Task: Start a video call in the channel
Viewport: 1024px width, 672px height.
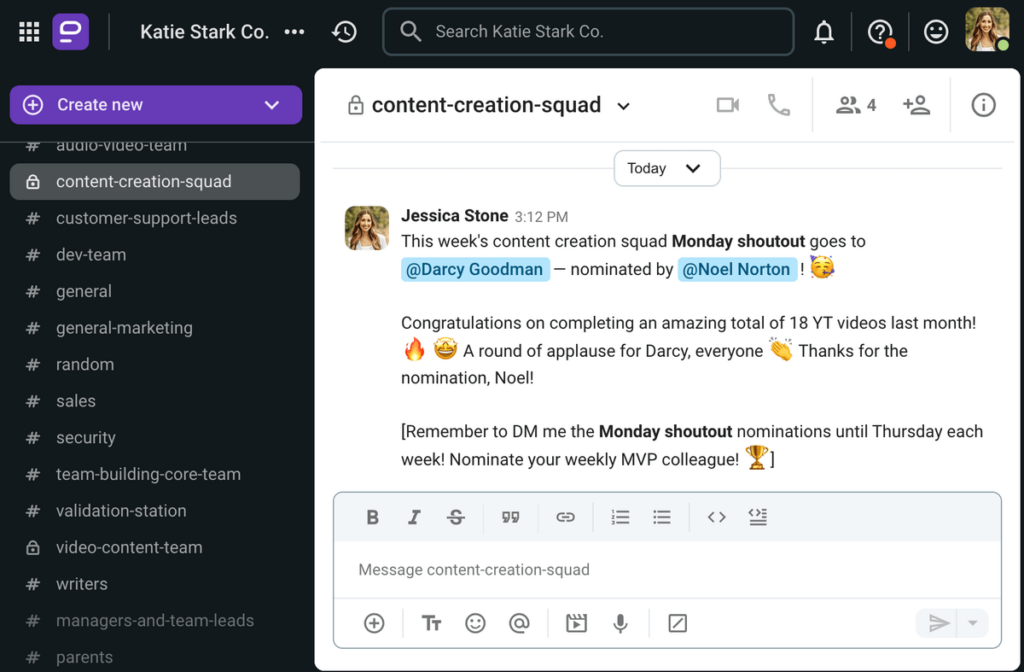Action: [x=728, y=105]
